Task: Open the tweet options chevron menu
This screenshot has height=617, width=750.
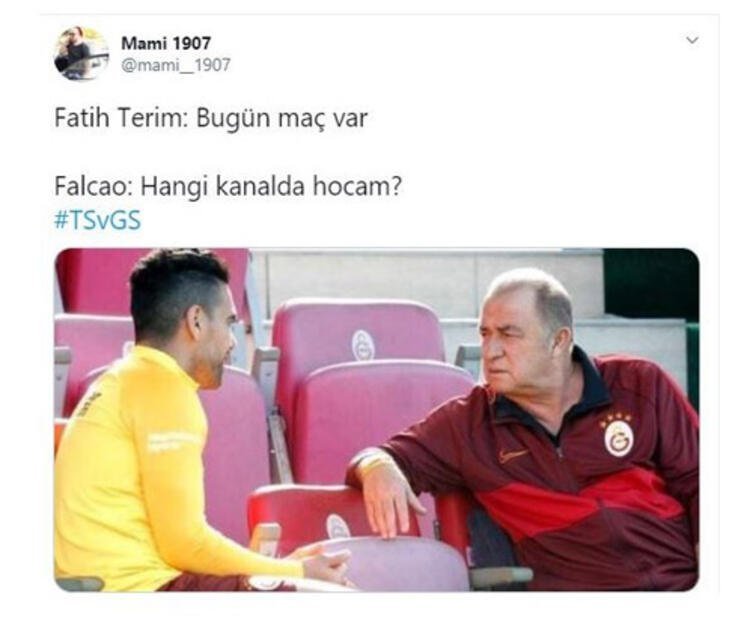Action: tap(692, 40)
